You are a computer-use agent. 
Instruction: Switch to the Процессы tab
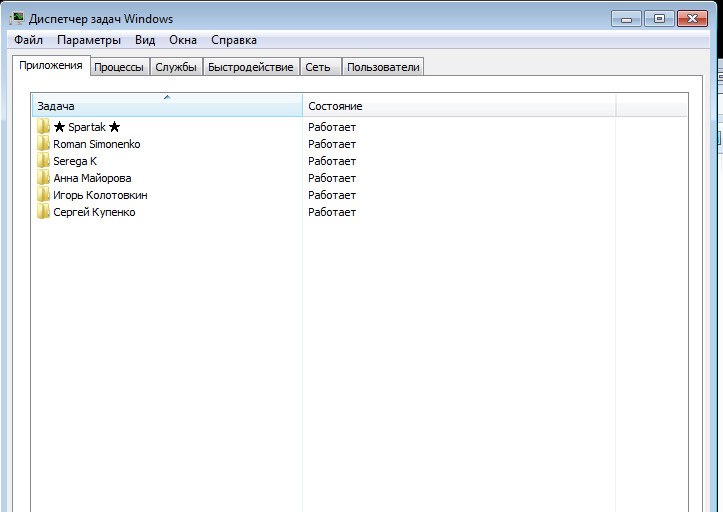click(x=119, y=67)
